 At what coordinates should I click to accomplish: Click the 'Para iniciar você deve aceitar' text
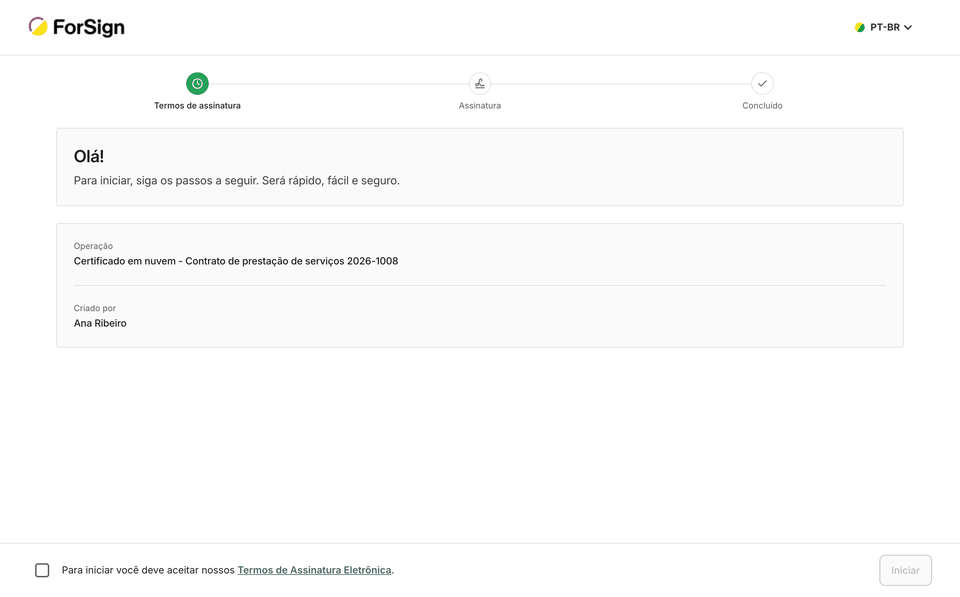[x=148, y=570]
